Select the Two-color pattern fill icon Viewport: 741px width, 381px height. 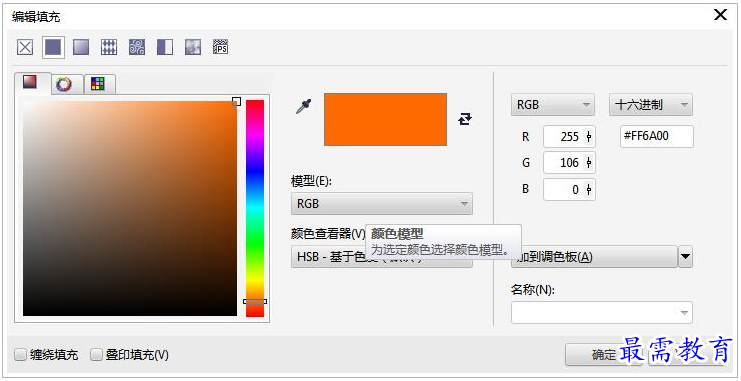[x=164, y=47]
